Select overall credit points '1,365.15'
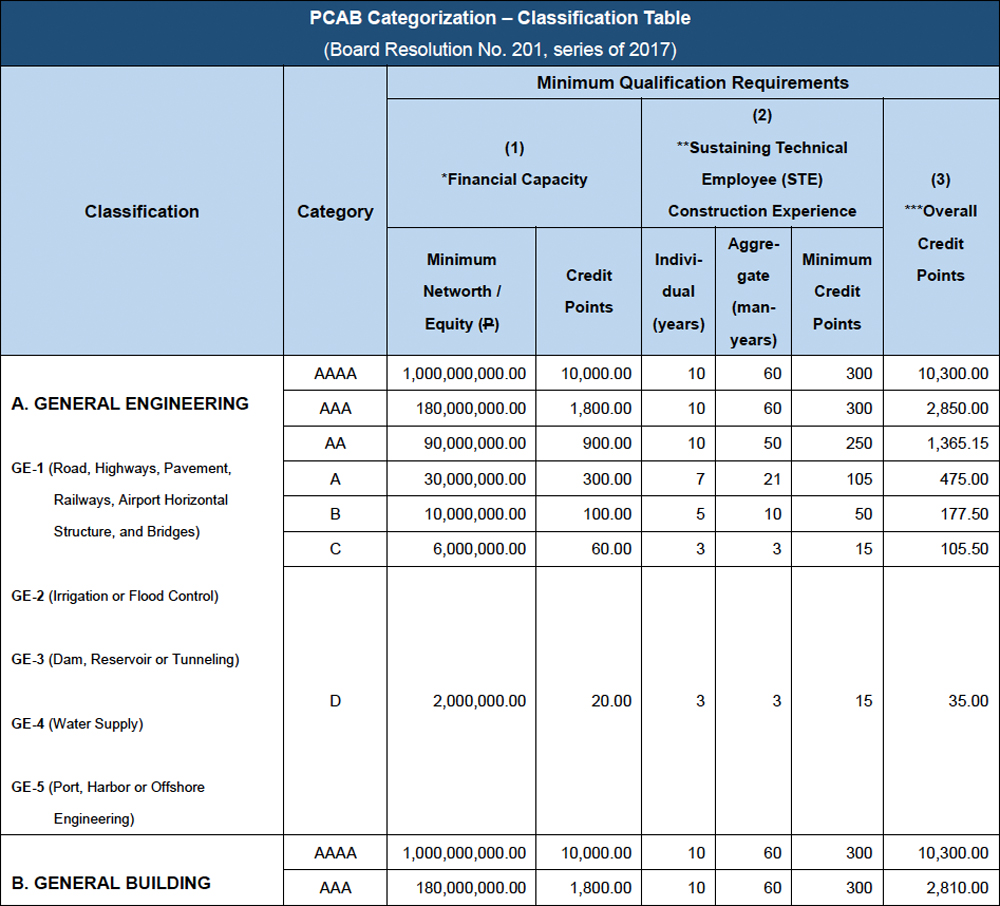The width and height of the screenshot is (1000, 906). [957, 444]
